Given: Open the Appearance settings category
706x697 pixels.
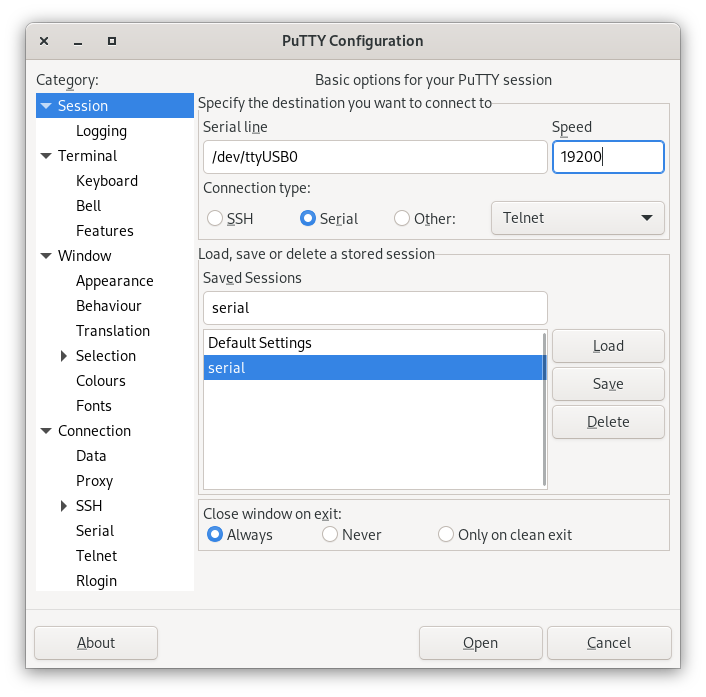Looking at the screenshot, I should click(114, 281).
